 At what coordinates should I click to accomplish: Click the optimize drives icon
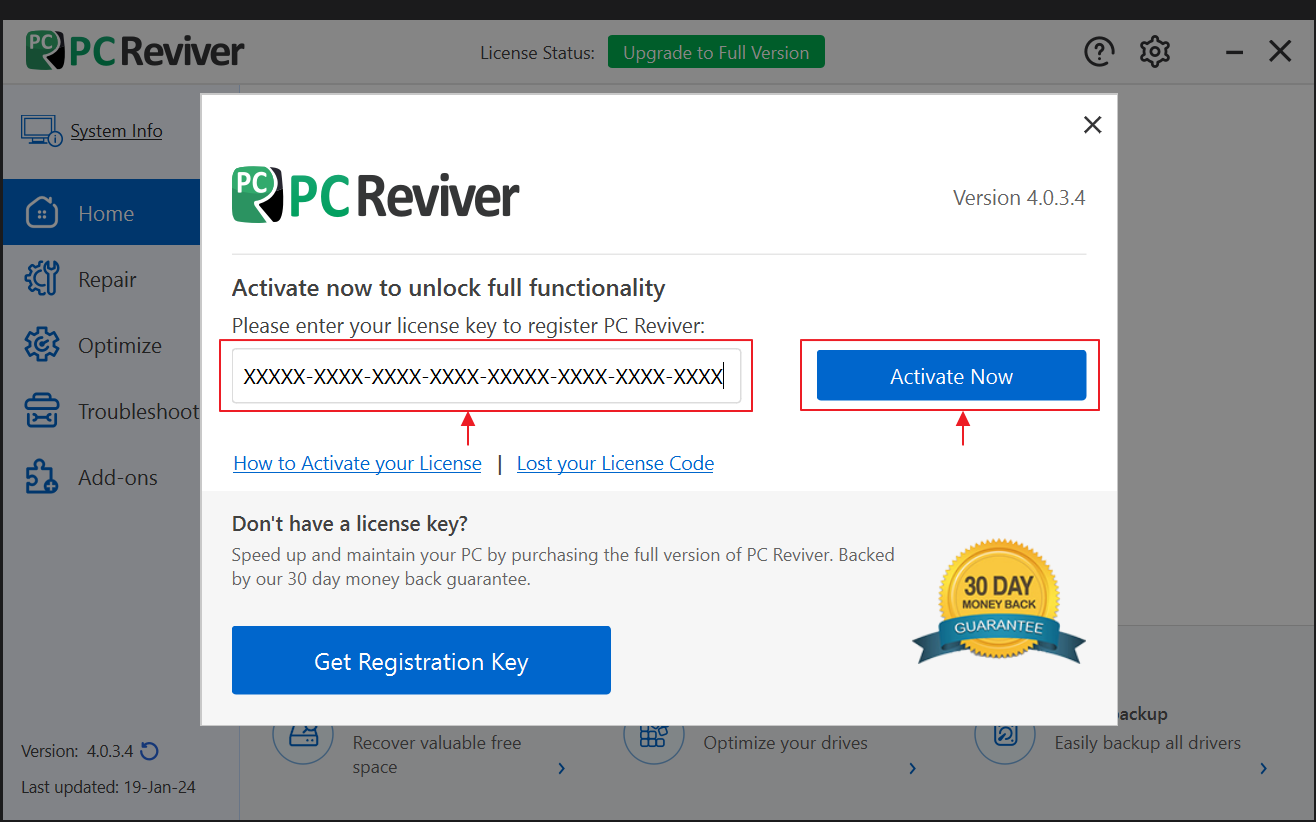(x=654, y=736)
